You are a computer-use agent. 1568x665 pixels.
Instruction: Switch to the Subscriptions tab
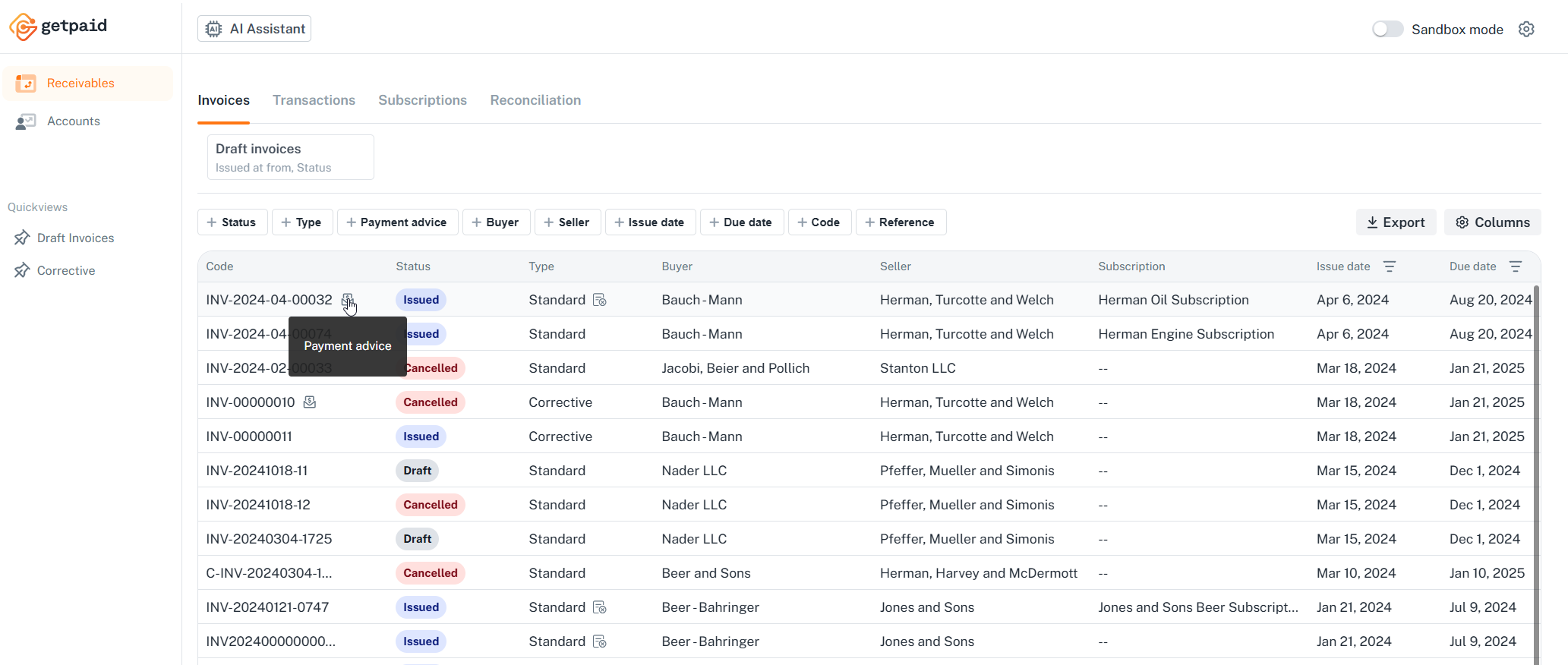[422, 100]
